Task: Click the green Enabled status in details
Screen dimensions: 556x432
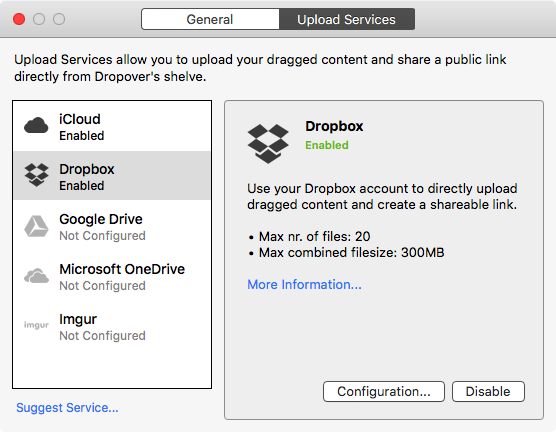Action: coord(327,145)
